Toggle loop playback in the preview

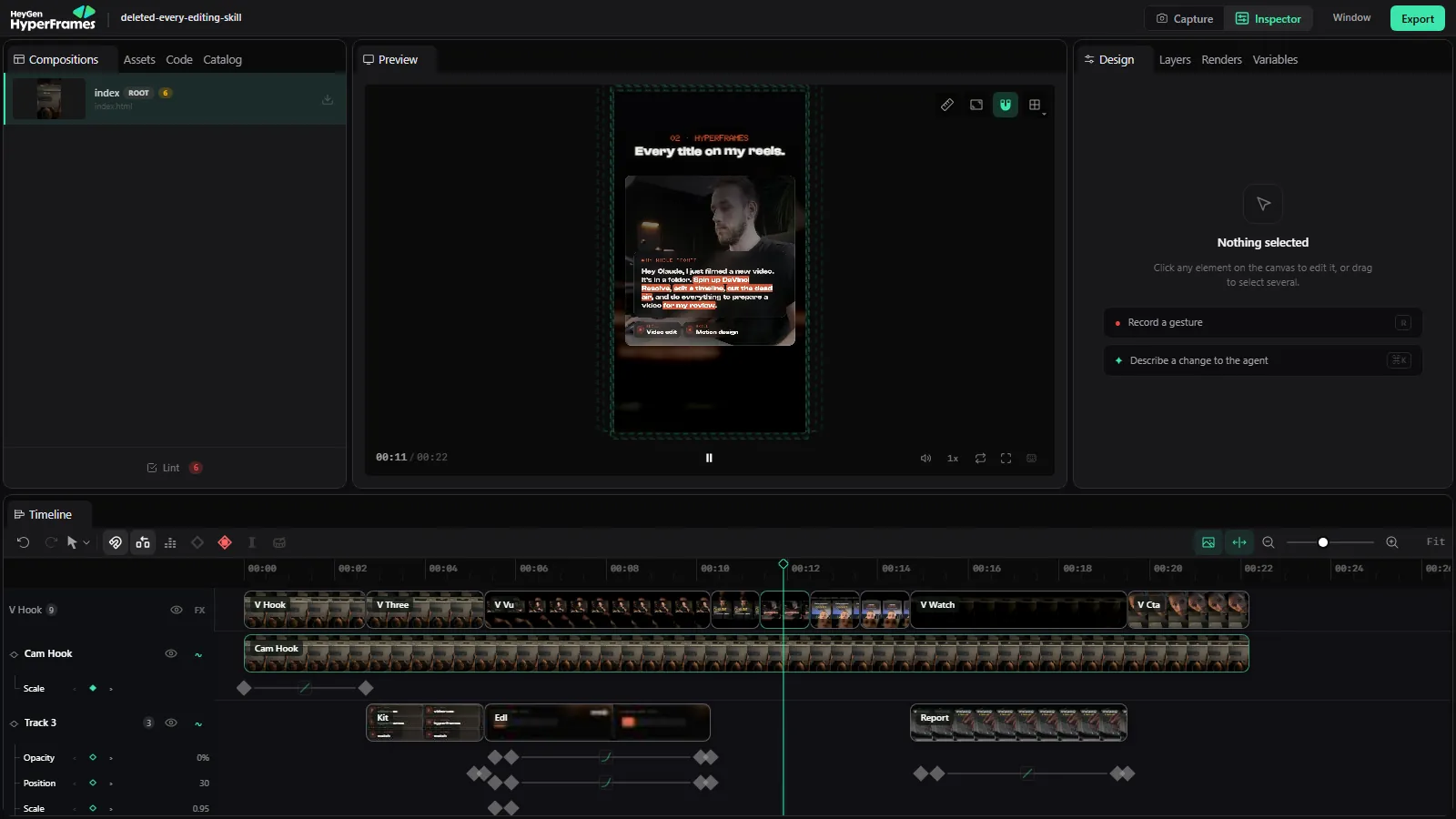pos(980,458)
